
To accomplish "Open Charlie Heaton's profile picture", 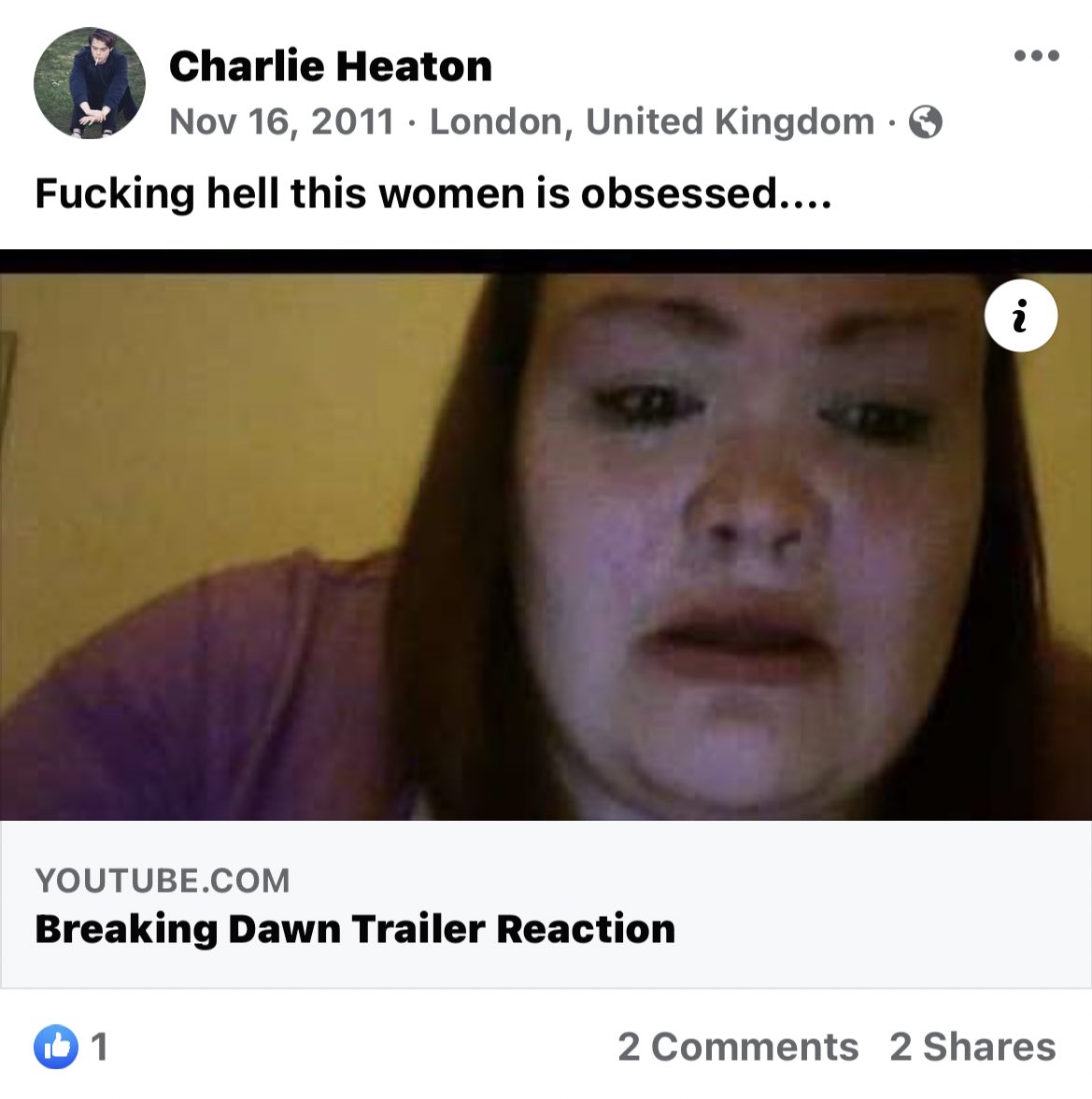I will coord(90,83).
